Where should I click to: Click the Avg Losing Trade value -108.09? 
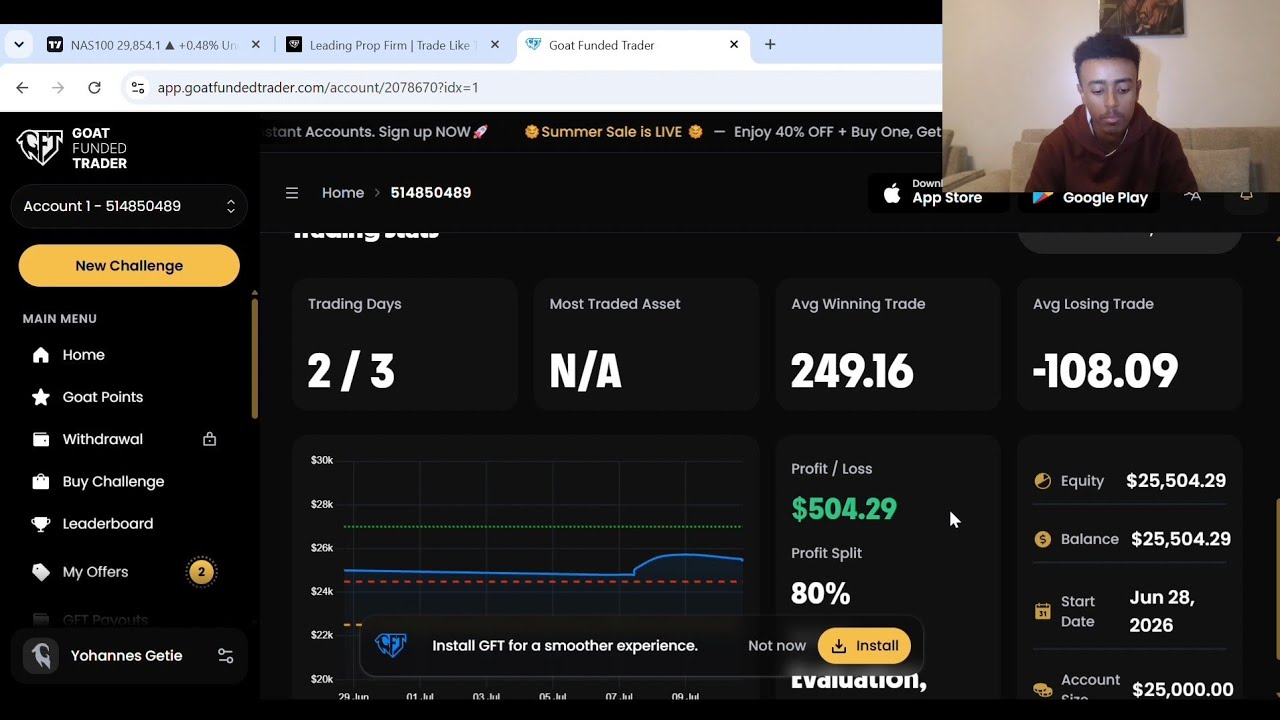coord(1105,372)
